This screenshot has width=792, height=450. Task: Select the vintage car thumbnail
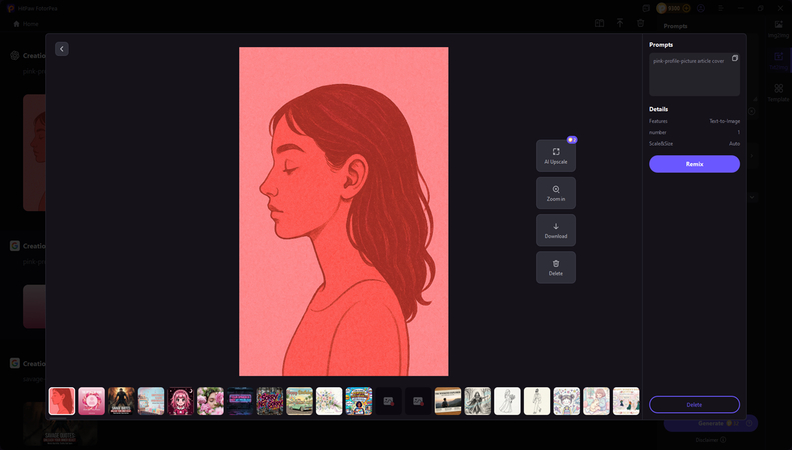[x=299, y=401]
